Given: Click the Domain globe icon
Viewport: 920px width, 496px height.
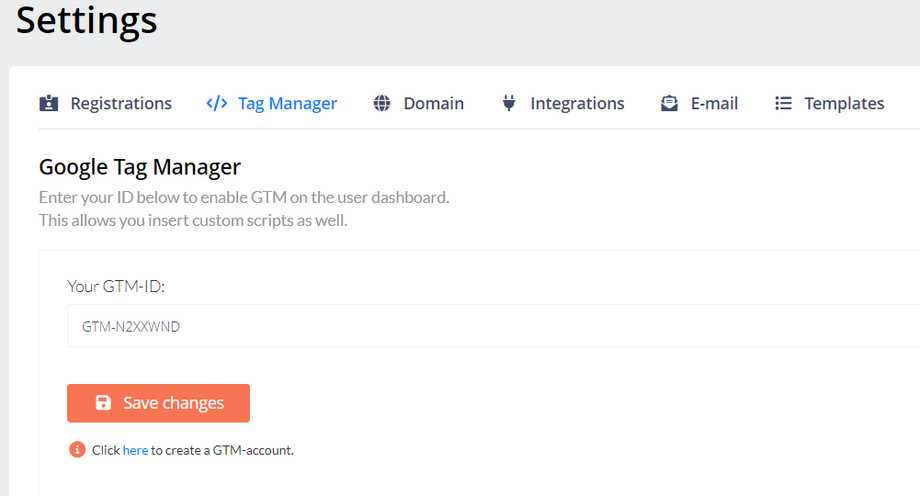Looking at the screenshot, I should (x=382, y=103).
